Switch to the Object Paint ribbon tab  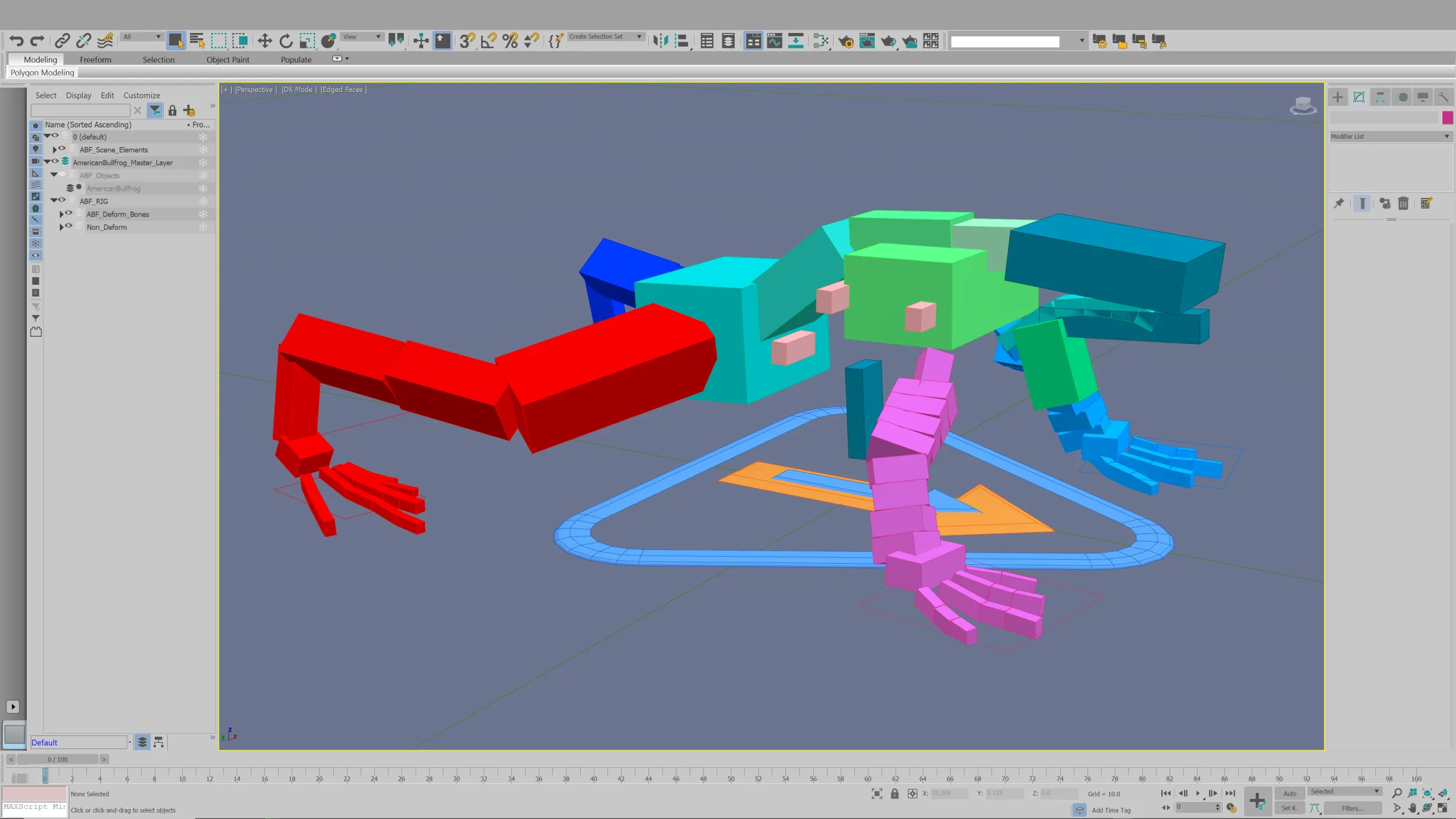pyautogui.click(x=227, y=59)
